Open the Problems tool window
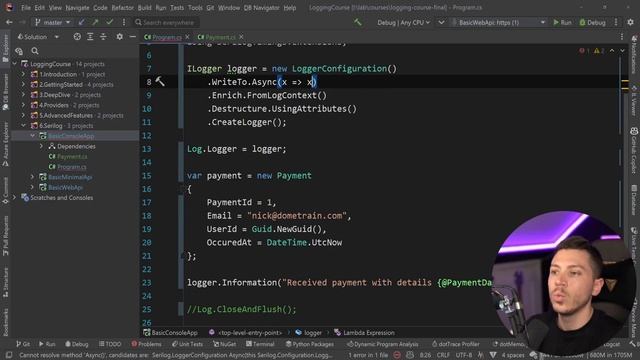 click(x=147, y=344)
